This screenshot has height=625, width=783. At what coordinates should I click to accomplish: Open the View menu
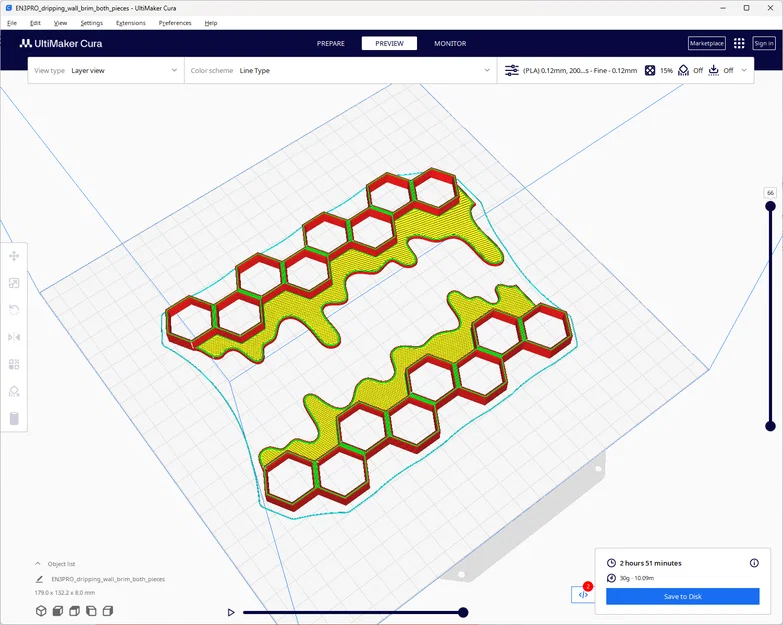click(60, 23)
